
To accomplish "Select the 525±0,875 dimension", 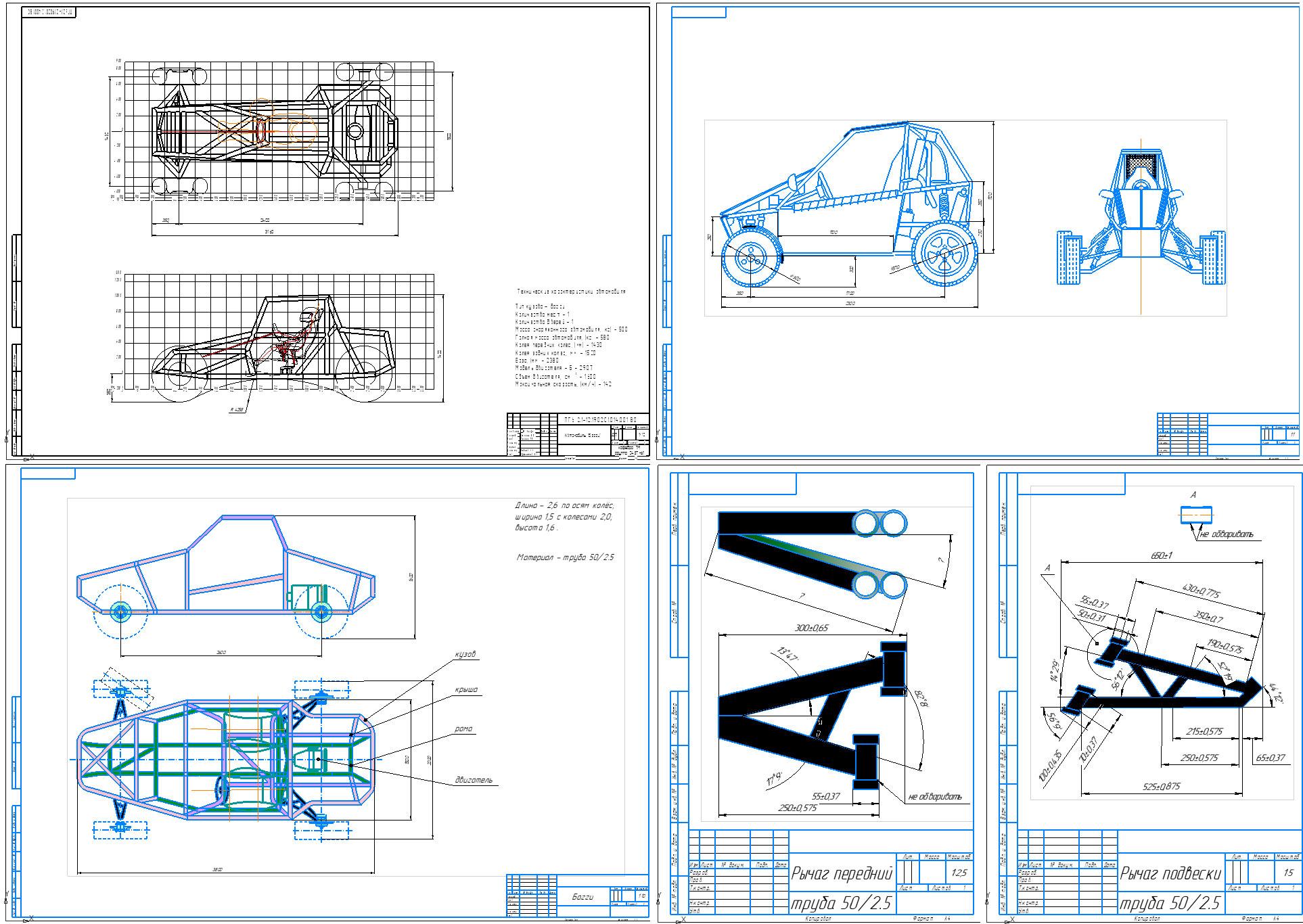I will (x=1161, y=787).
